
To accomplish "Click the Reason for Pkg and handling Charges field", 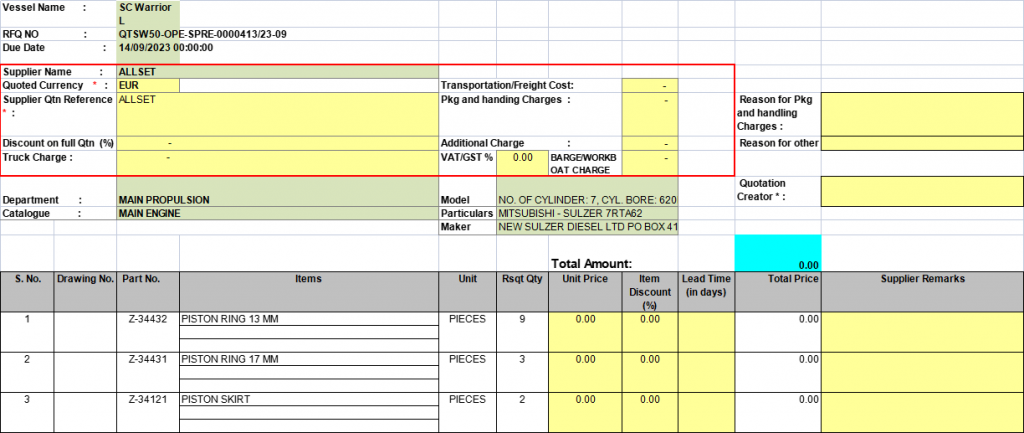I will [x=921, y=113].
